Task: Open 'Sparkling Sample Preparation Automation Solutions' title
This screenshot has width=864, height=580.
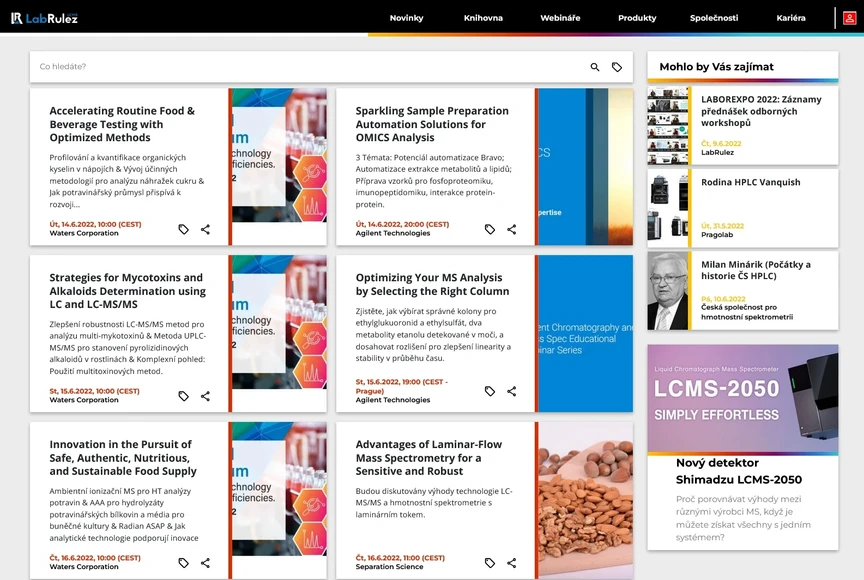Action: tap(432, 124)
